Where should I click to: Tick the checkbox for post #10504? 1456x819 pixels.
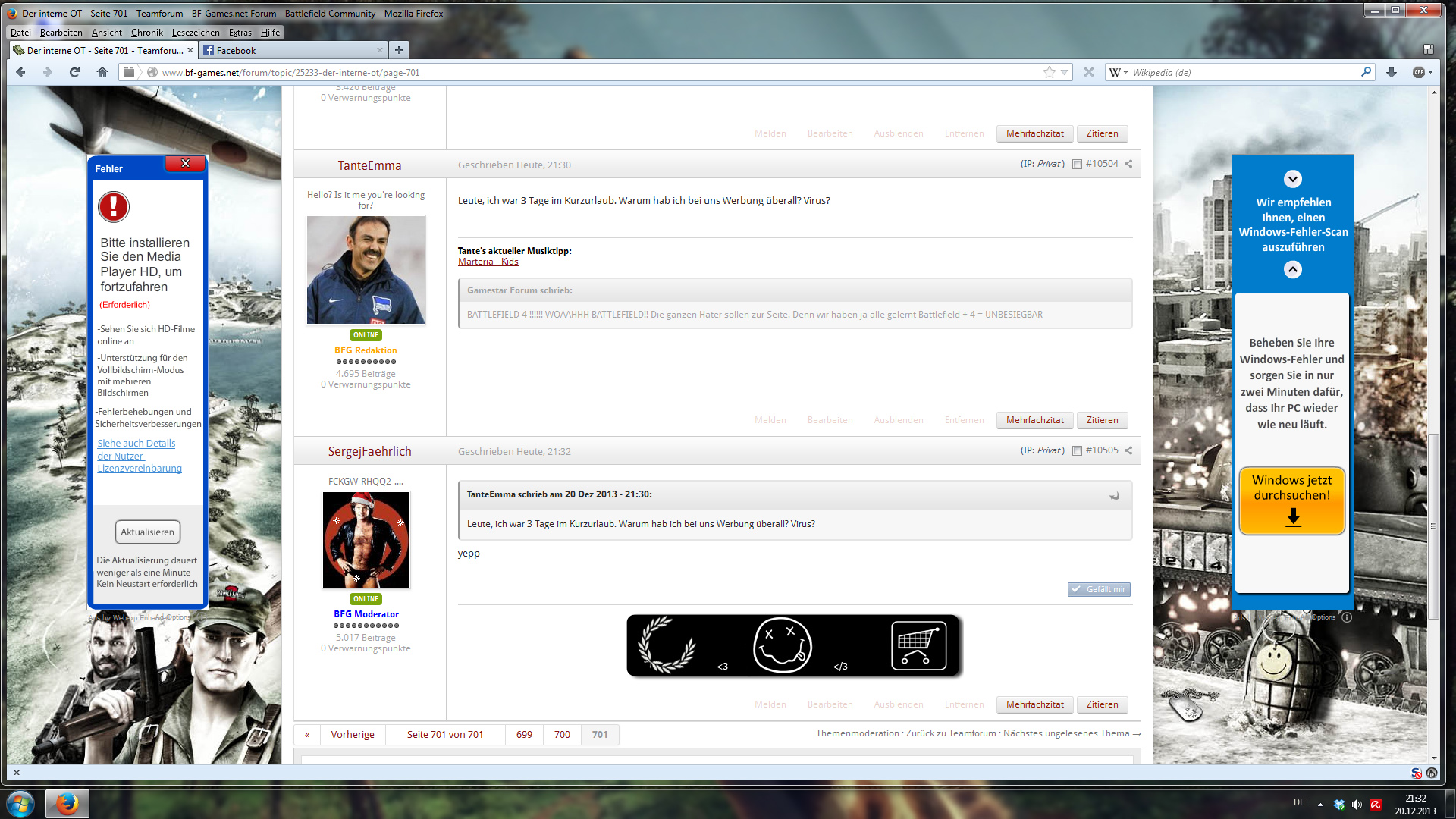coord(1077,164)
